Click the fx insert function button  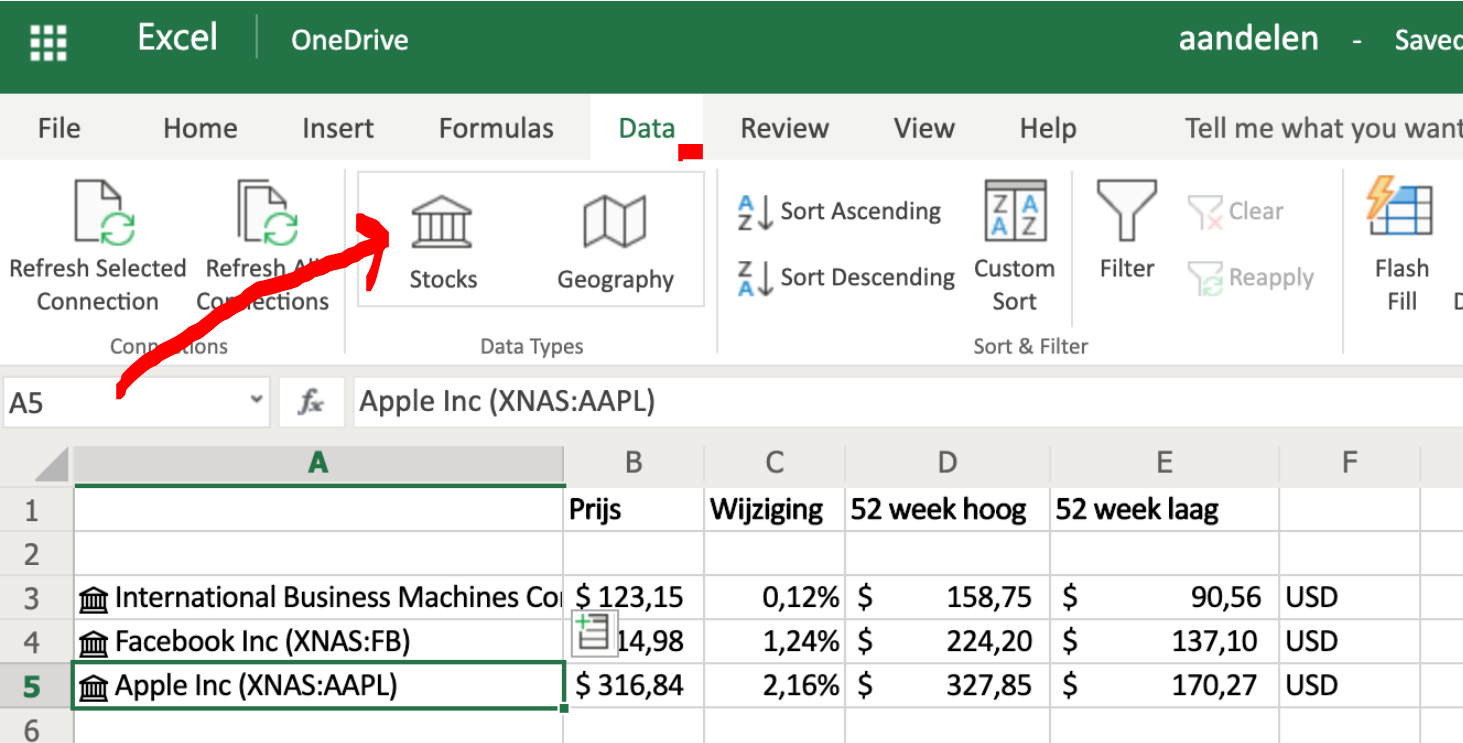pos(311,402)
